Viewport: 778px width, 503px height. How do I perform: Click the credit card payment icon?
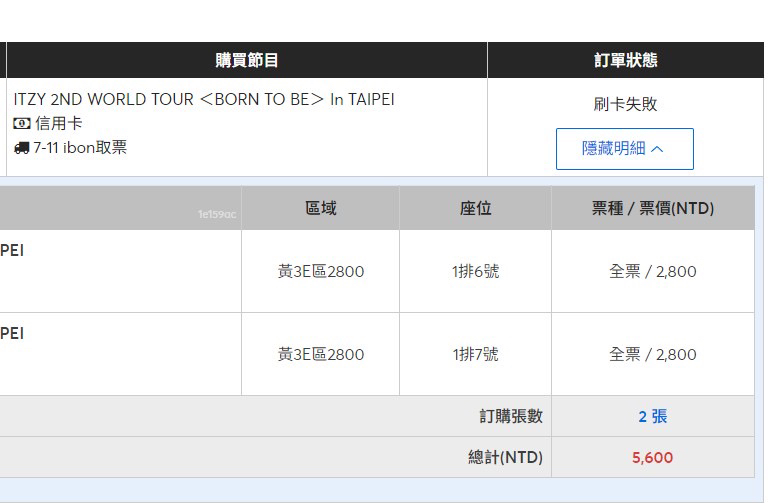click(x=22, y=124)
